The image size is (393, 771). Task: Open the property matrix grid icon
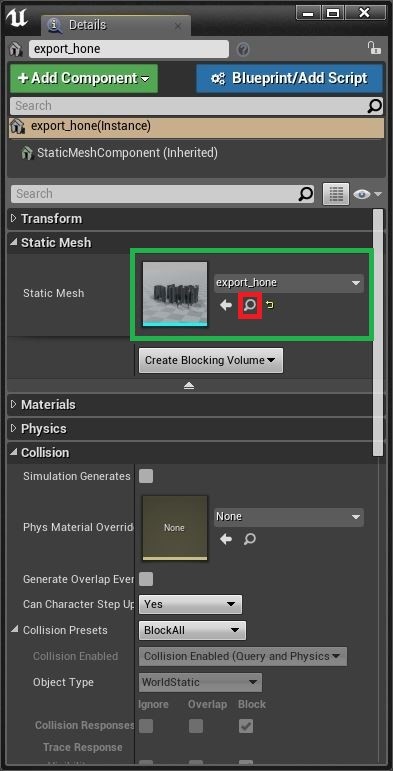click(336, 194)
